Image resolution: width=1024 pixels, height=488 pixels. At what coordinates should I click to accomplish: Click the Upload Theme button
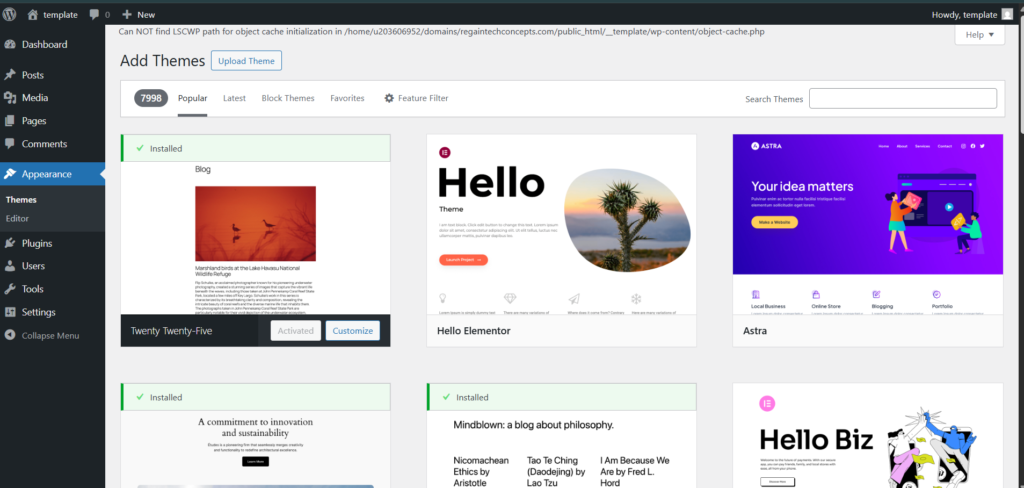point(246,61)
